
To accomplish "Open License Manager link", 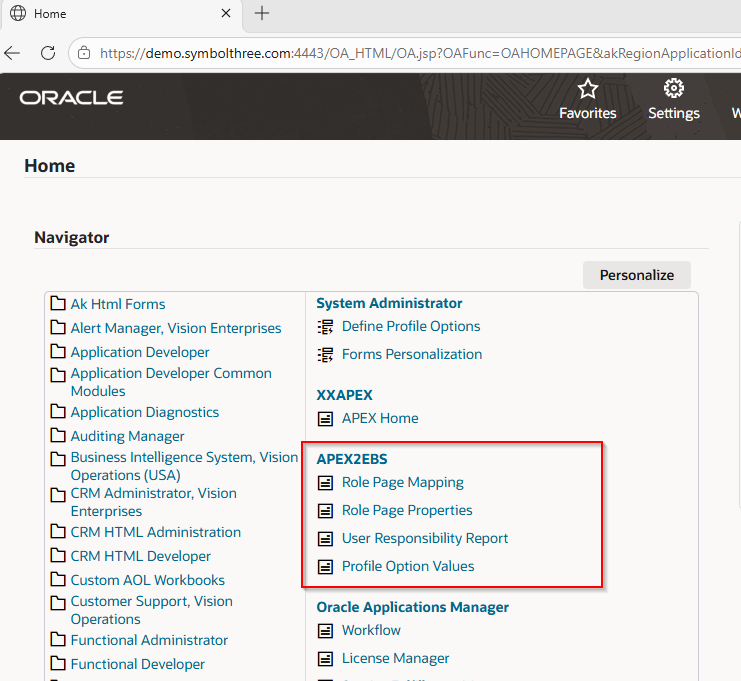I will coord(395,658).
